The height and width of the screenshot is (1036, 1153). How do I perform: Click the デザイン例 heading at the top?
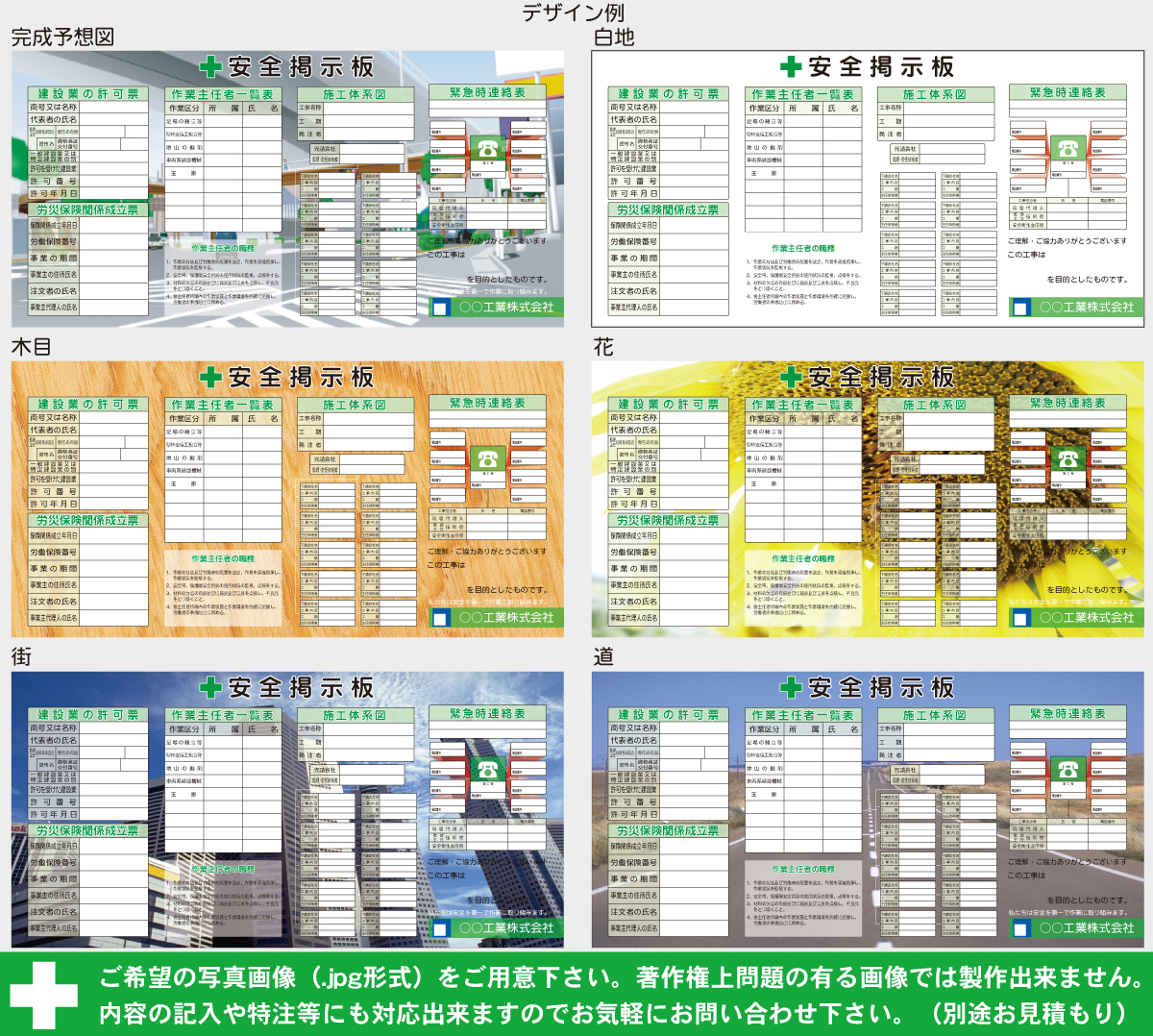click(x=574, y=12)
